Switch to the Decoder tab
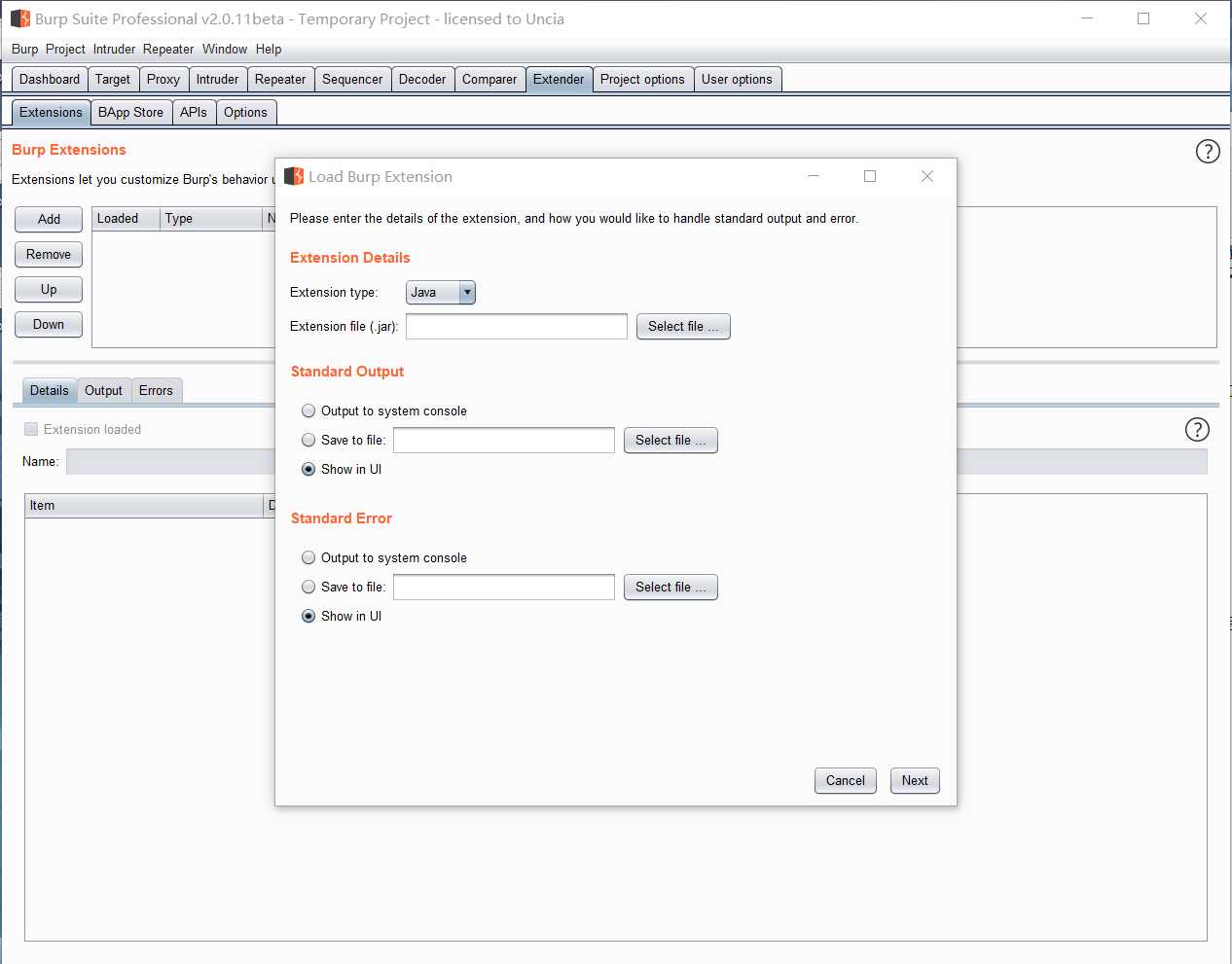1232x964 pixels. coord(422,79)
